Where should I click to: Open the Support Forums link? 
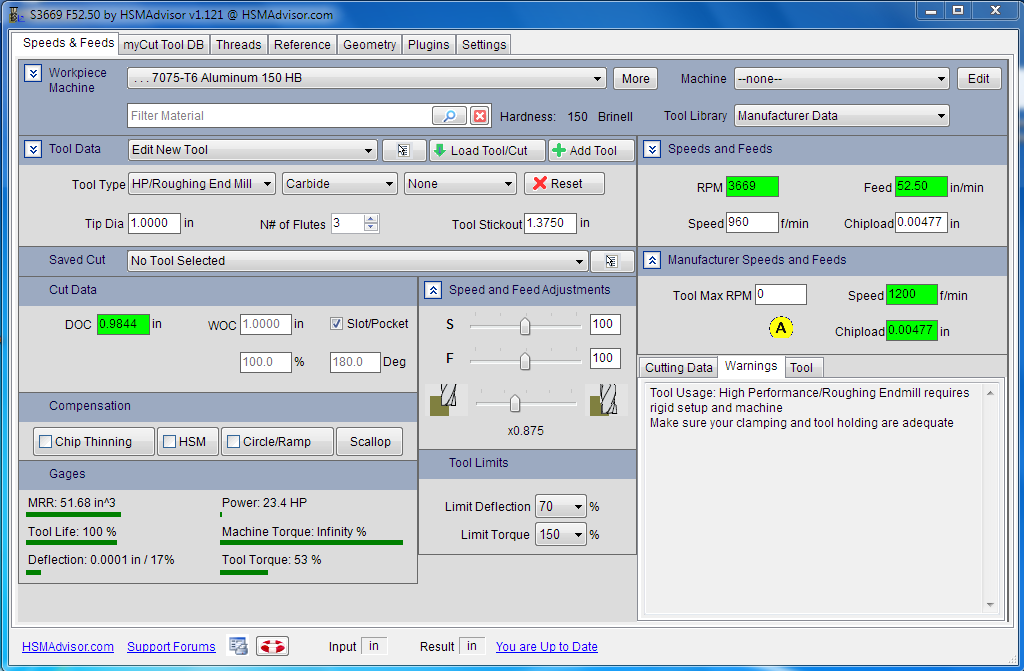pyautogui.click(x=171, y=647)
